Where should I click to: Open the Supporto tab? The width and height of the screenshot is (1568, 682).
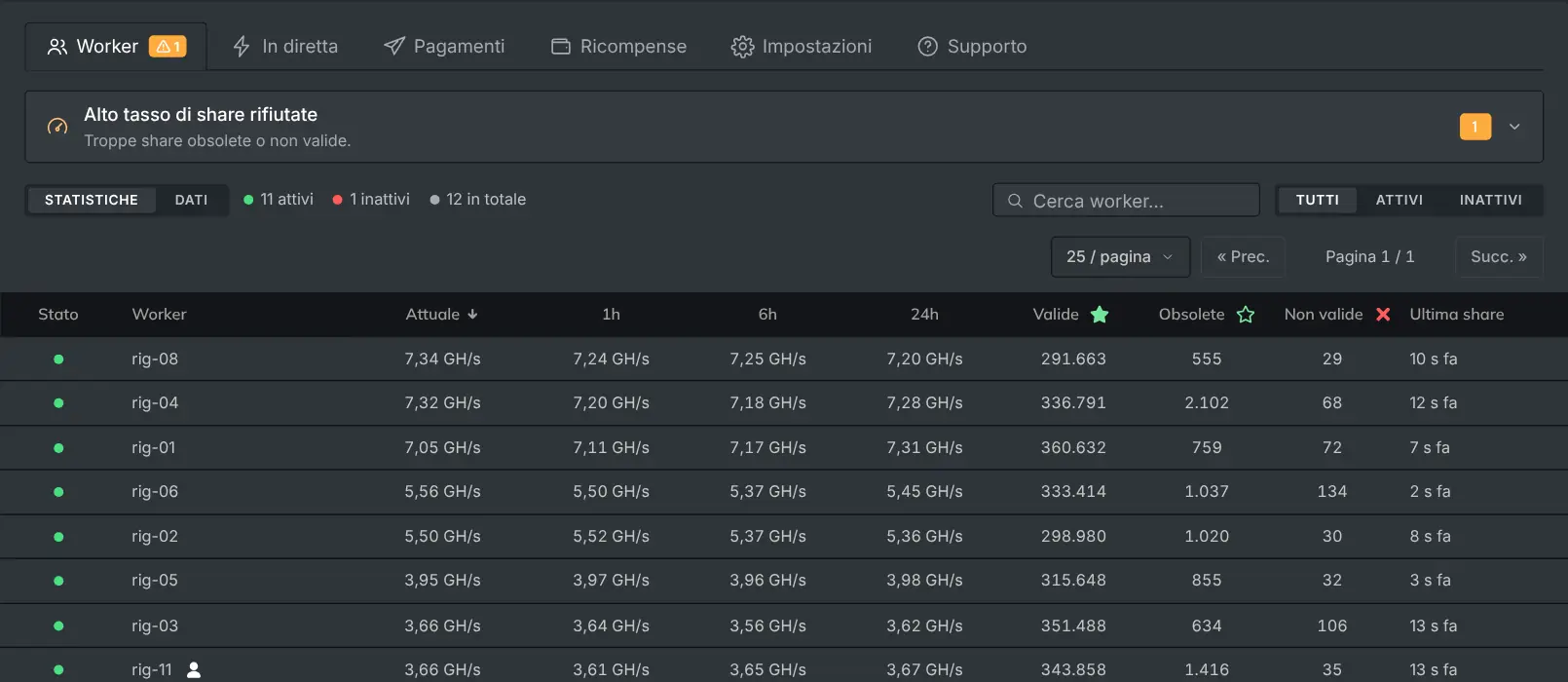972,47
